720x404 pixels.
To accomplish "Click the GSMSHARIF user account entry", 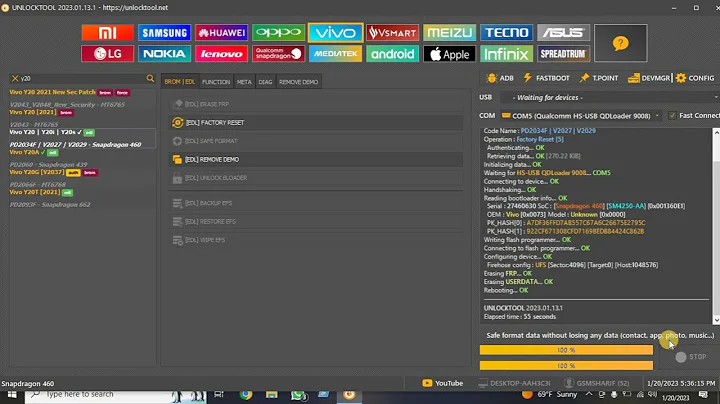I will (597, 383).
